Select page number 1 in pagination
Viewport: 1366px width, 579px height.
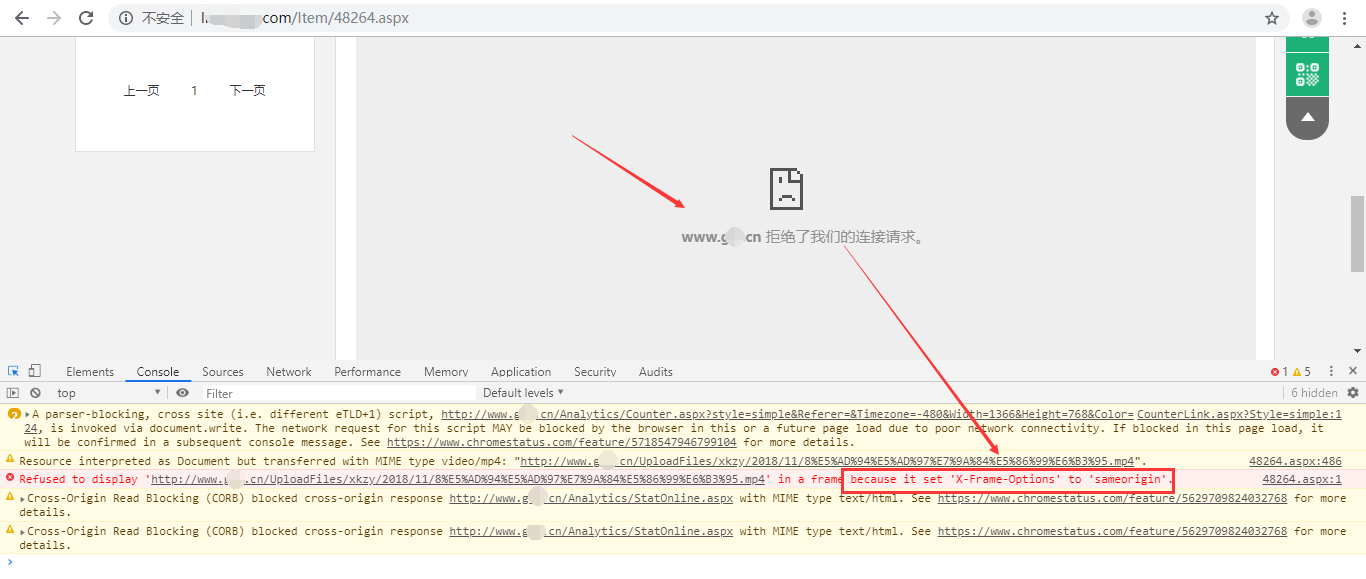(194, 91)
